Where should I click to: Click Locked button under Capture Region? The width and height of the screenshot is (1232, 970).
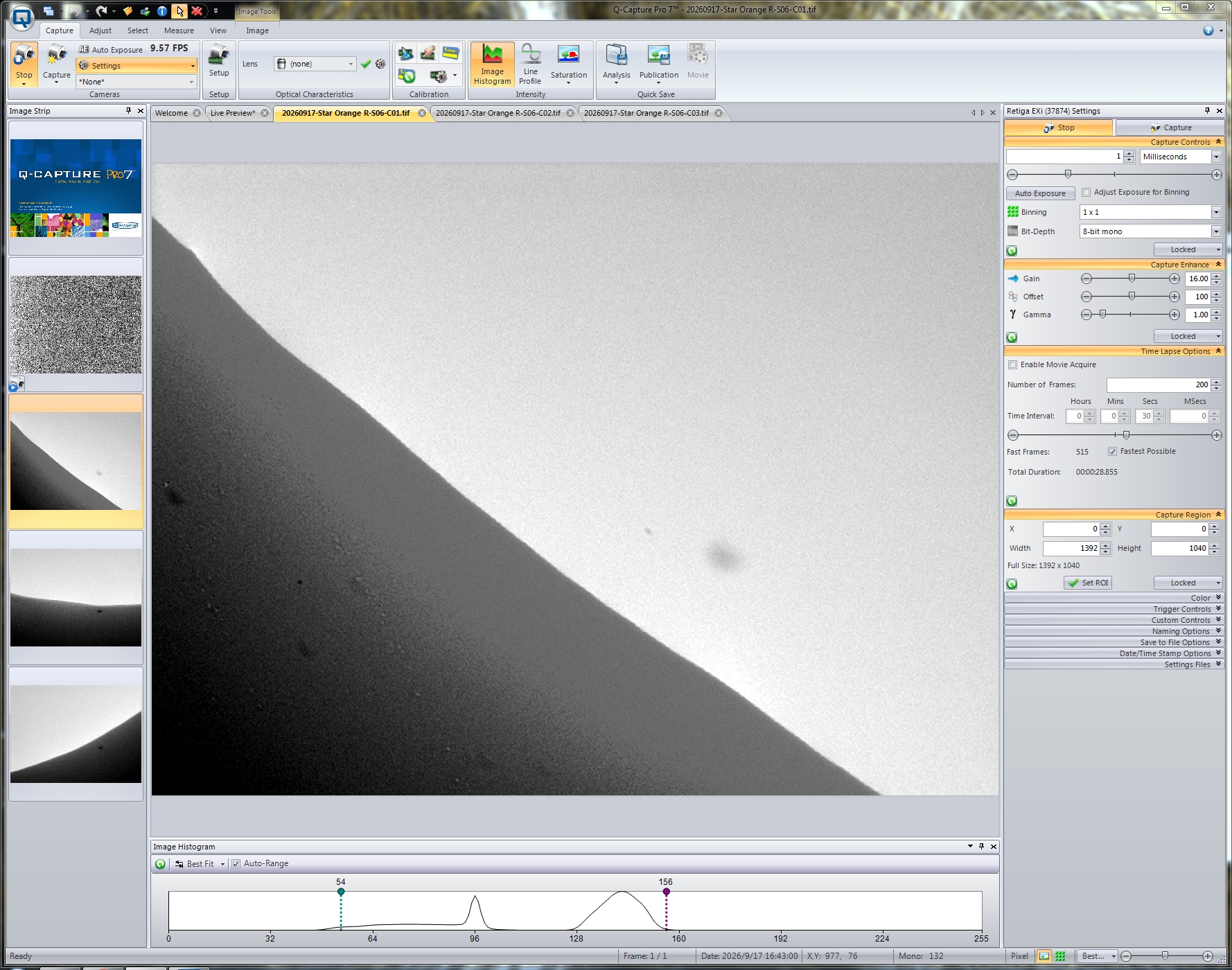[x=1188, y=583]
